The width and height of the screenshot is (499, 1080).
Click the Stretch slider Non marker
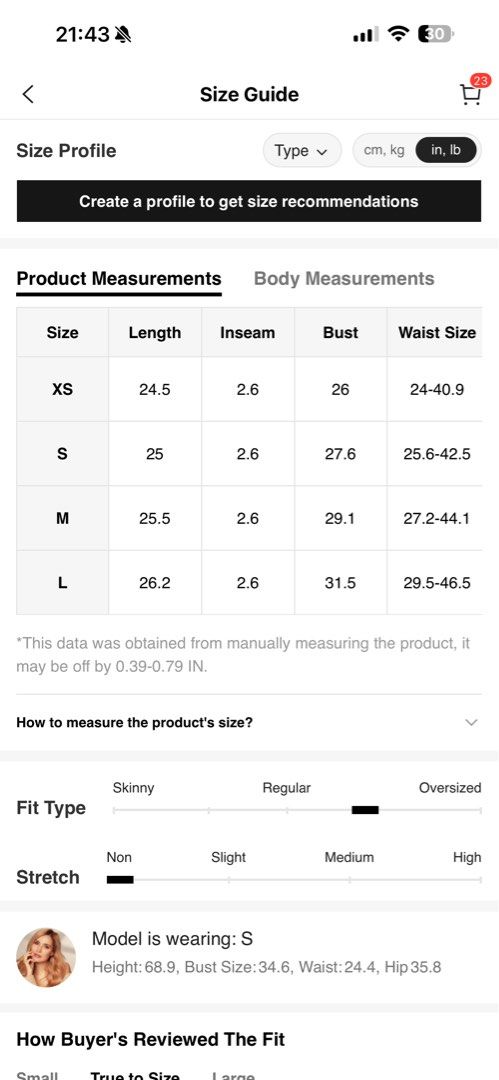point(120,880)
